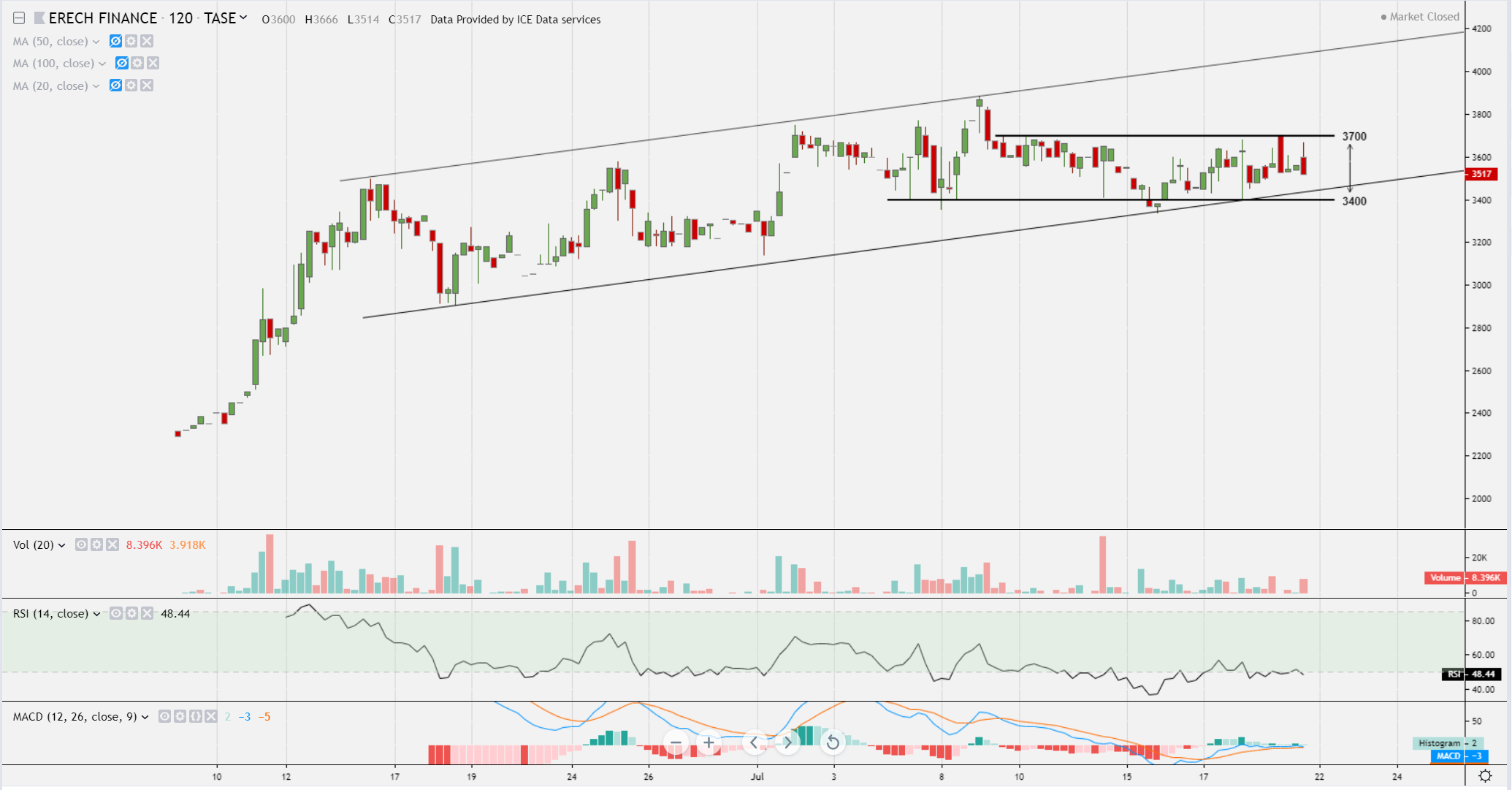Show the hidden MA (50, close) line
The image size is (1512, 790).
115,41
